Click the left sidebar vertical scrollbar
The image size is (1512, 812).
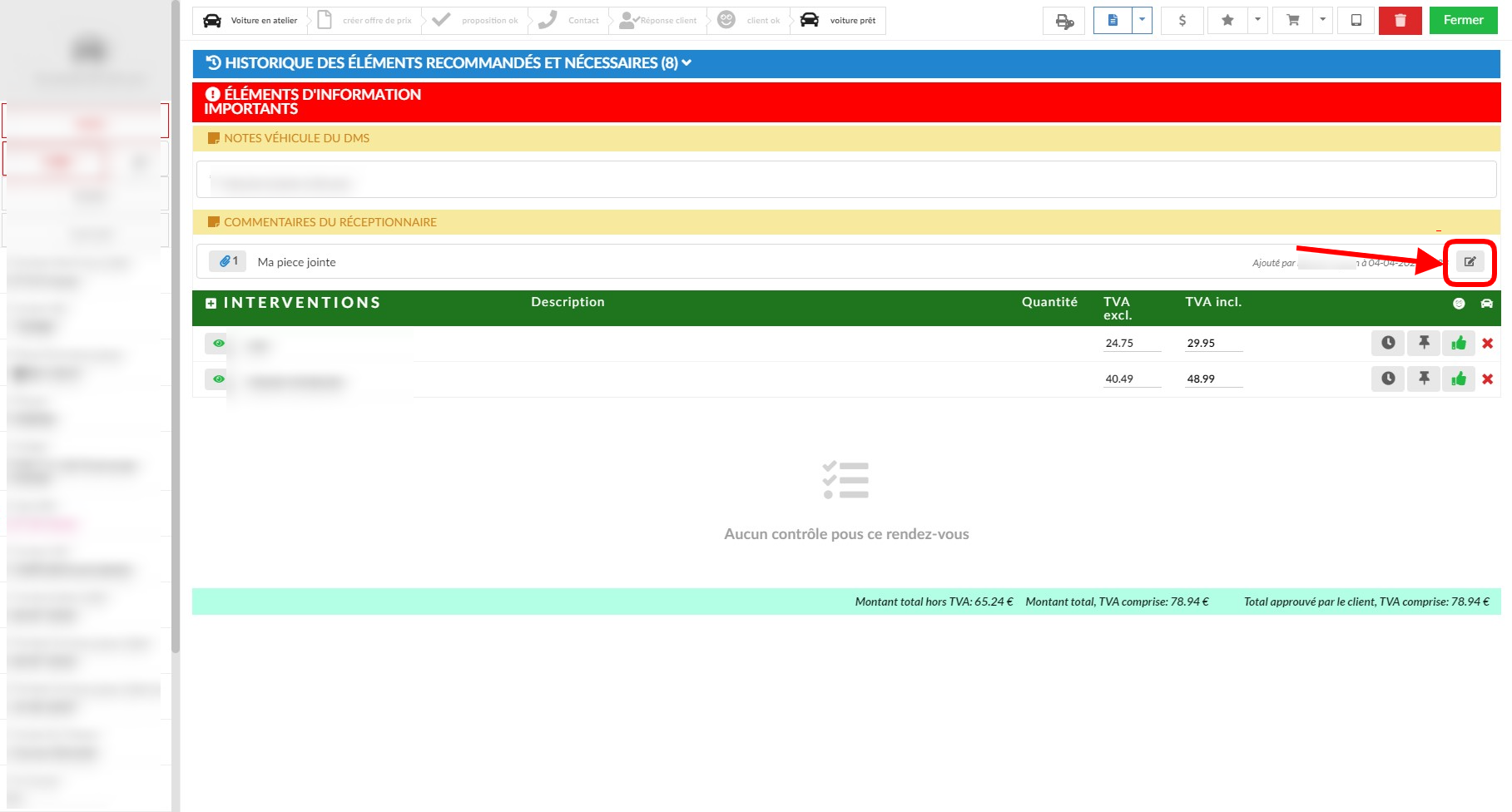click(176, 326)
